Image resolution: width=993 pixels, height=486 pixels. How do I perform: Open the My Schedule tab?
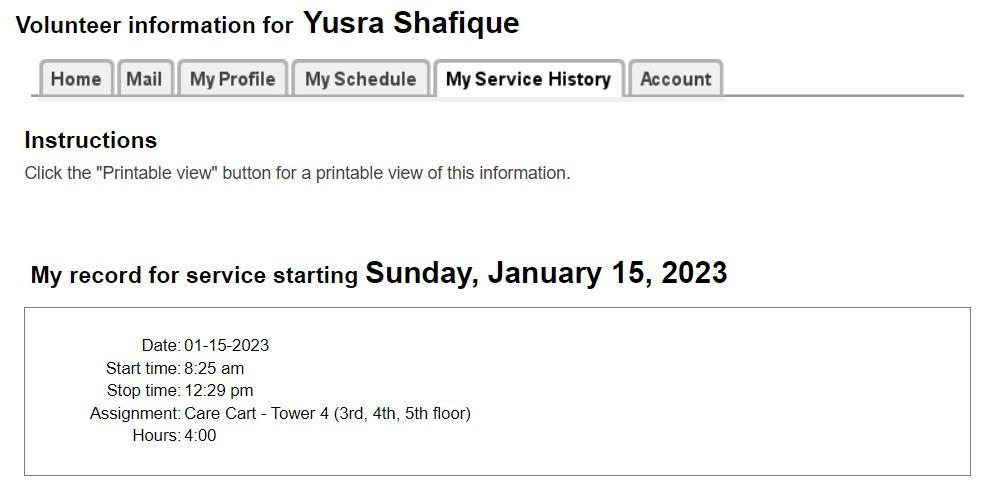tap(360, 79)
